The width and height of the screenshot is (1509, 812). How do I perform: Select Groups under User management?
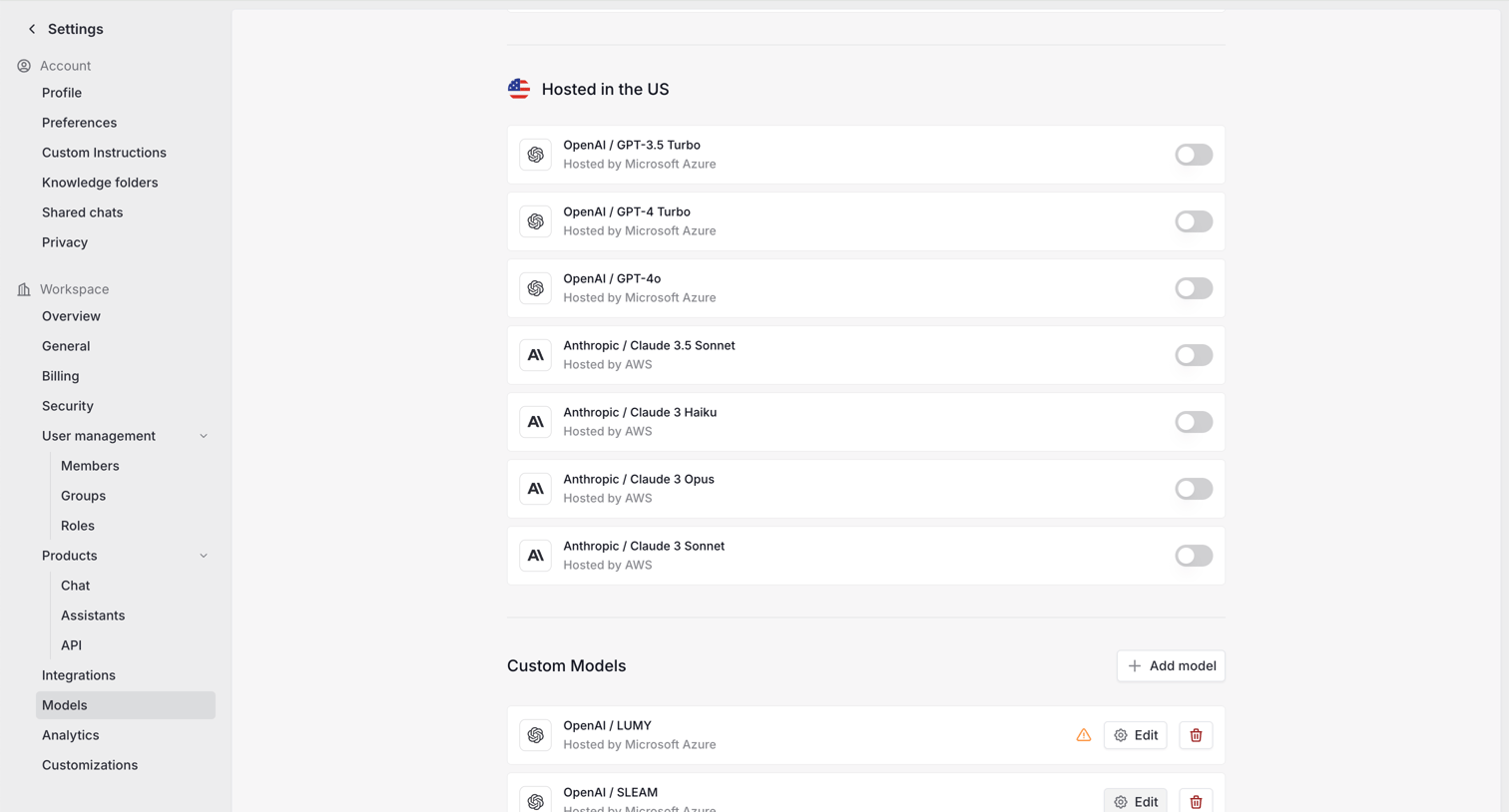[x=83, y=496]
